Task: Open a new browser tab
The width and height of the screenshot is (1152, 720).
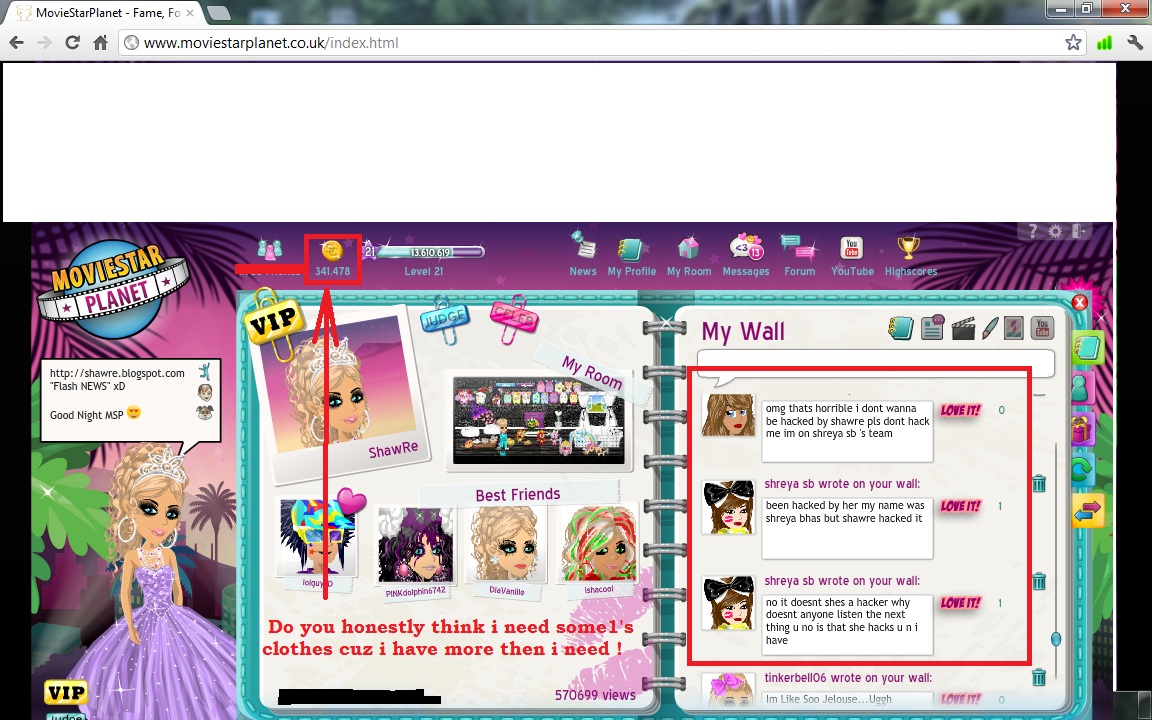Action: 218,12
